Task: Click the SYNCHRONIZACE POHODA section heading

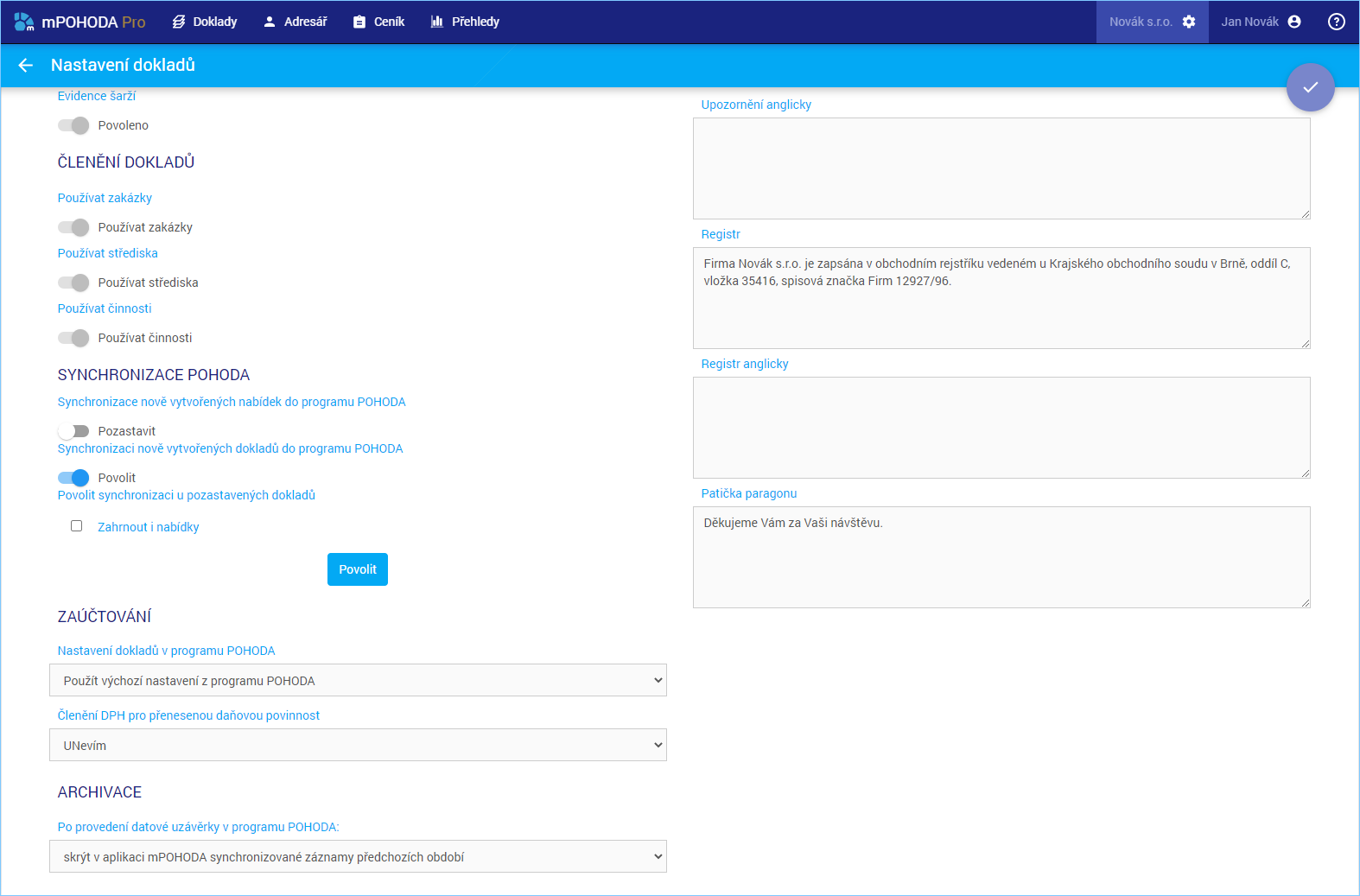Action: point(154,375)
